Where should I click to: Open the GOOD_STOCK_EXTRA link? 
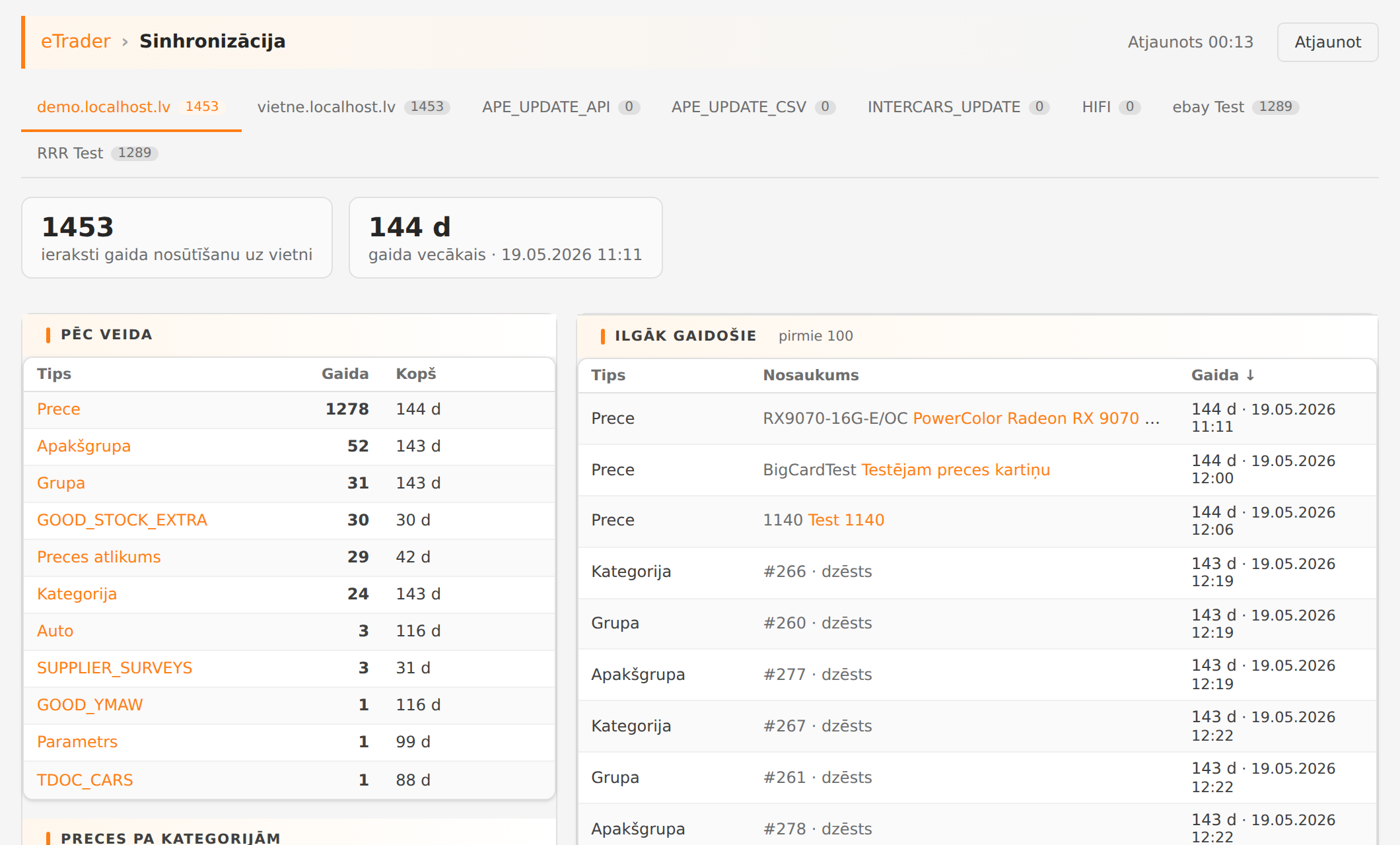tap(122, 520)
